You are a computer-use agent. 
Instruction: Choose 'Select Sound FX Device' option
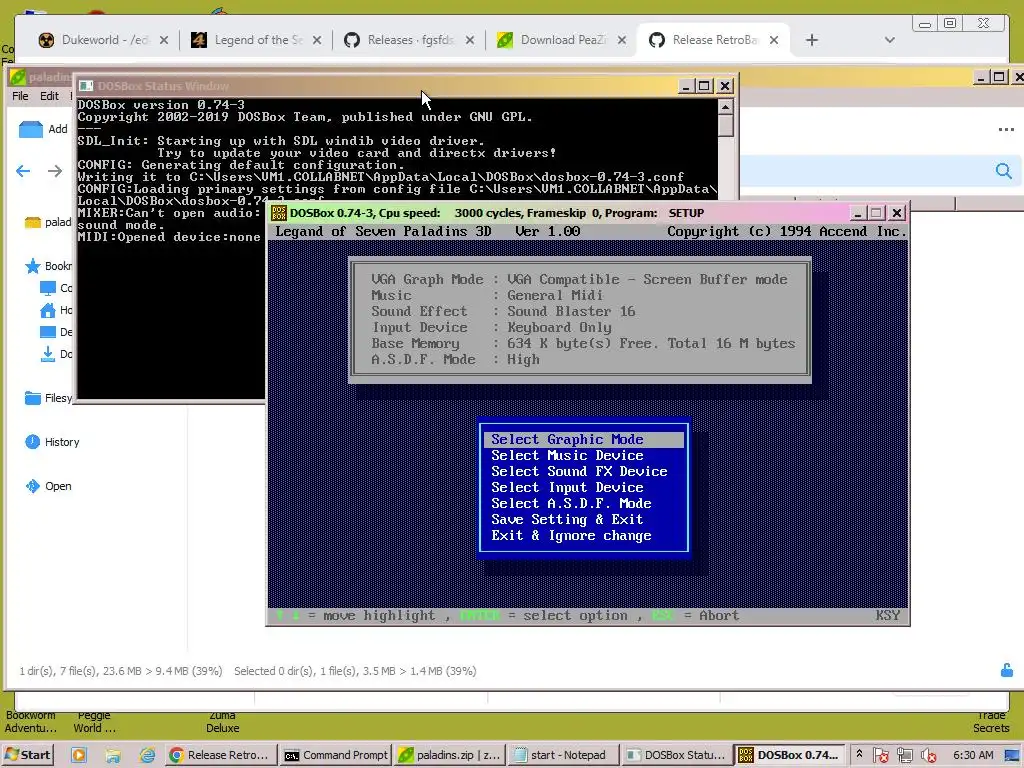pyautogui.click(x=579, y=472)
